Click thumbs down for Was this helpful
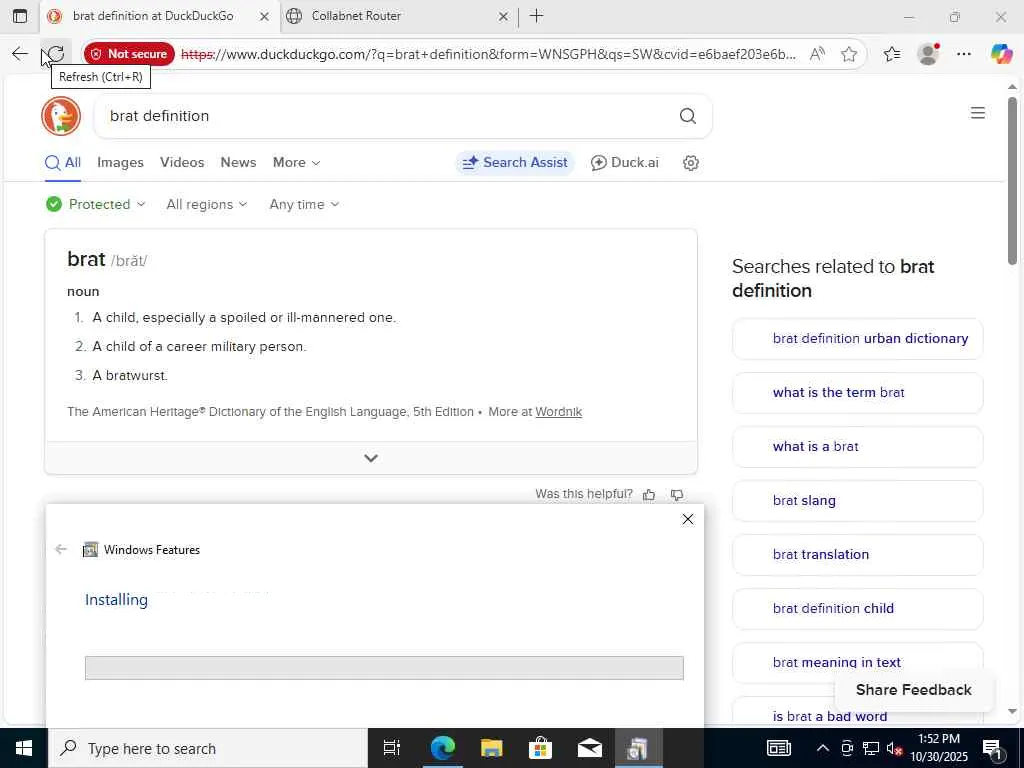The height and width of the screenshot is (768, 1024). point(677,495)
